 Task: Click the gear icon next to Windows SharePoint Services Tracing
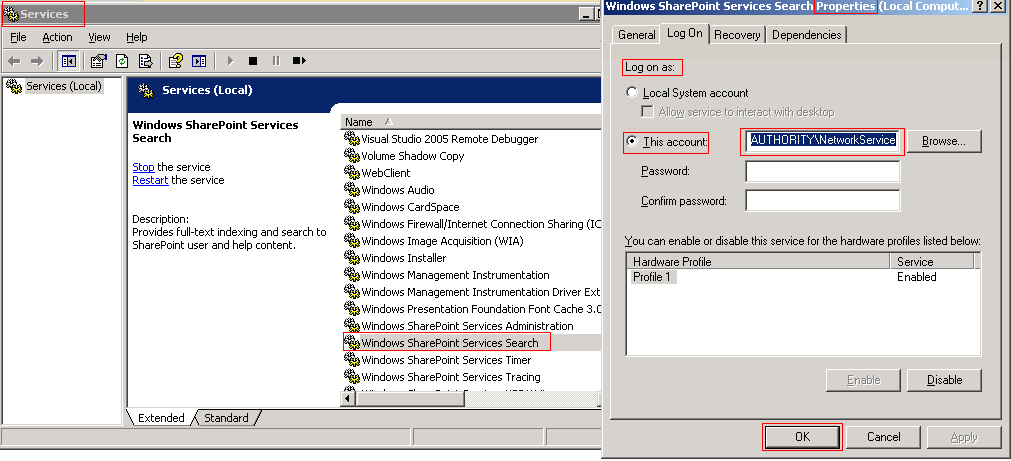tap(351, 377)
